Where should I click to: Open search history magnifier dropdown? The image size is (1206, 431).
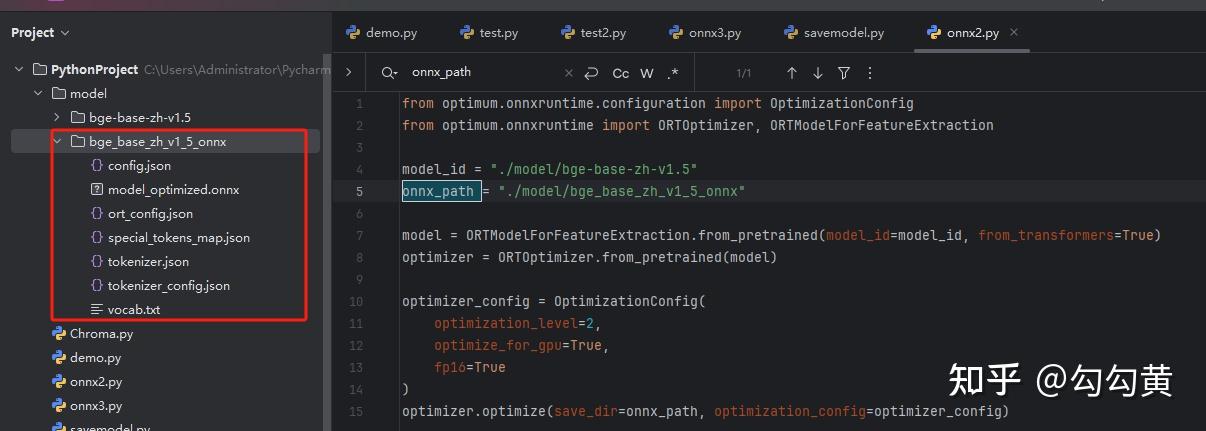389,73
